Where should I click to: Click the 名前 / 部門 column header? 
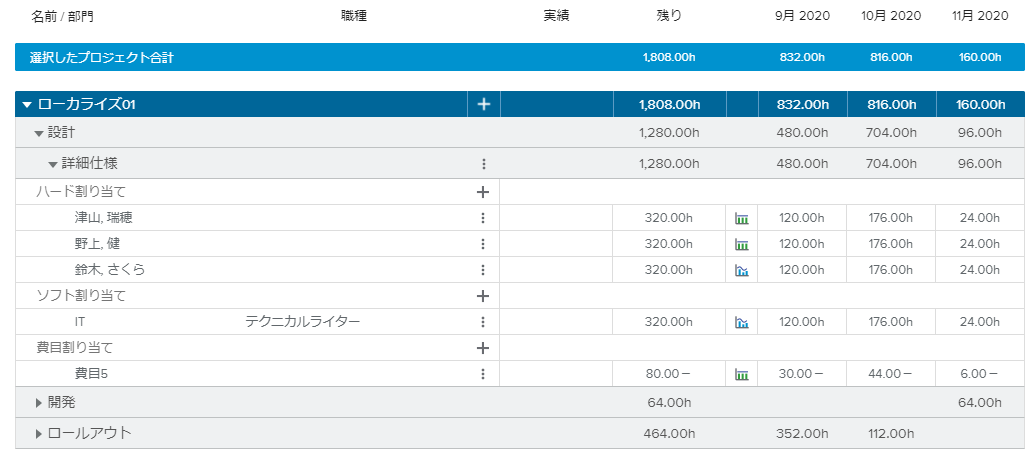pos(62,16)
